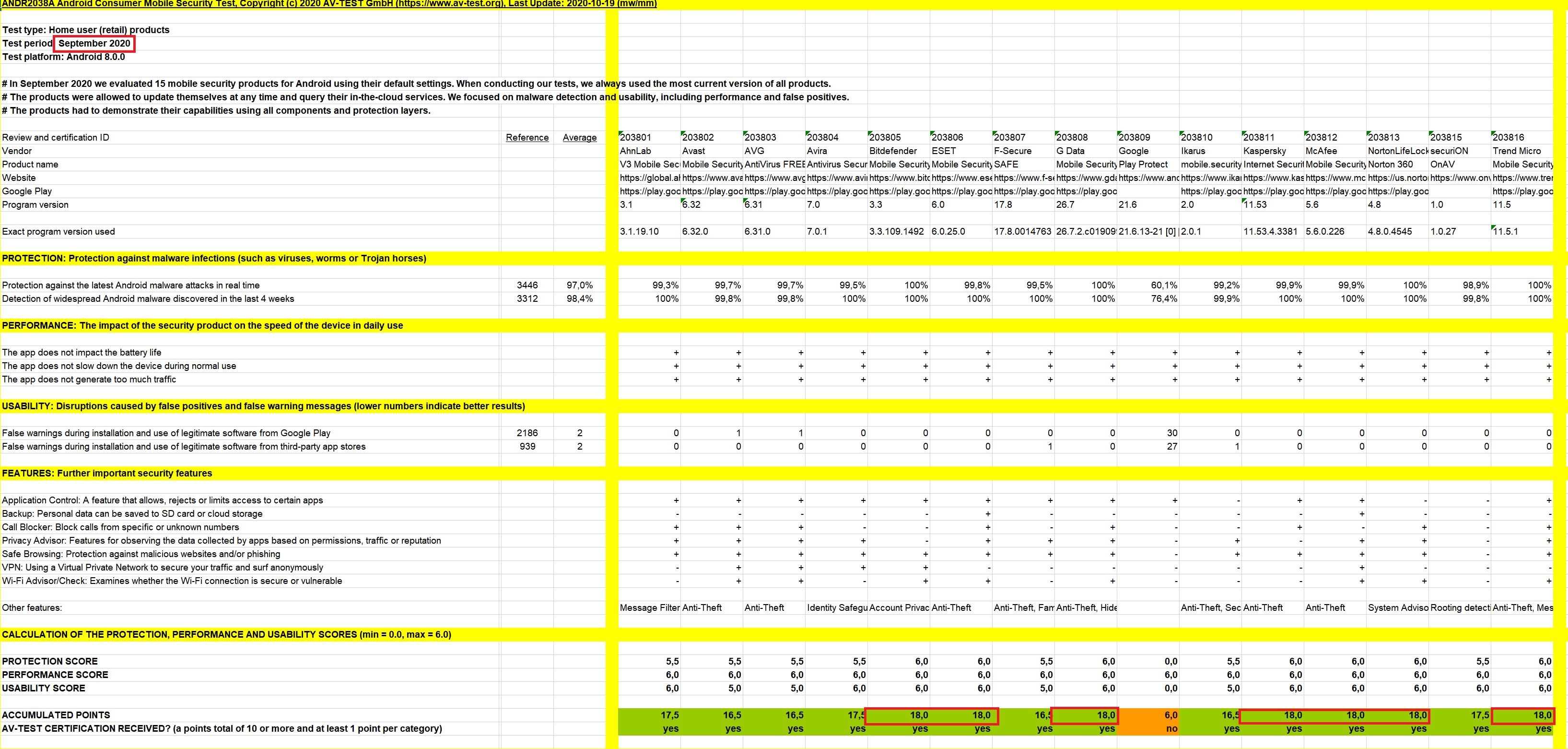Select Google's orange 'no' certification cell
Viewport: 1568px width, 749px height.
tap(1147, 729)
